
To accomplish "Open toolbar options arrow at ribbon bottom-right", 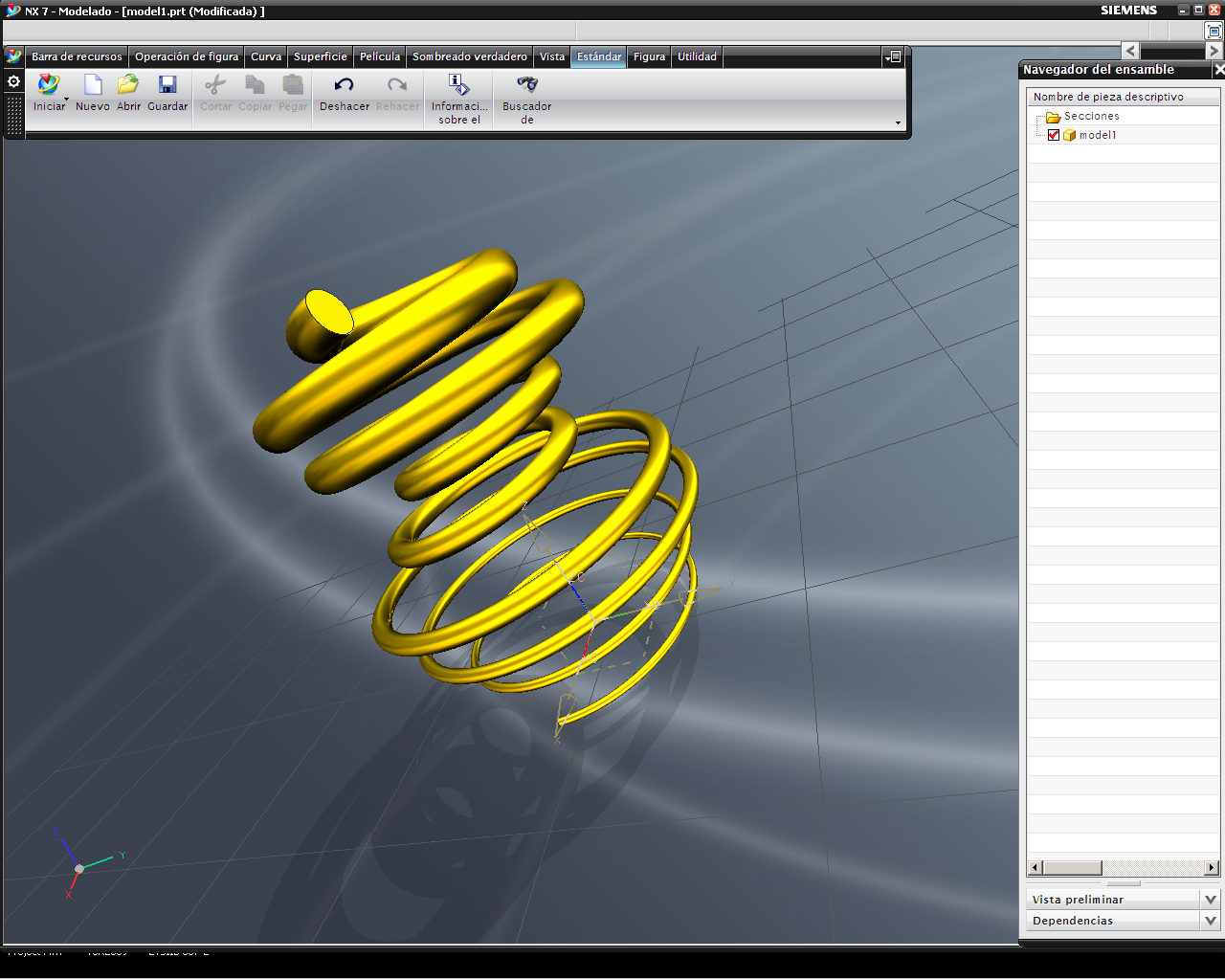I will 898,122.
